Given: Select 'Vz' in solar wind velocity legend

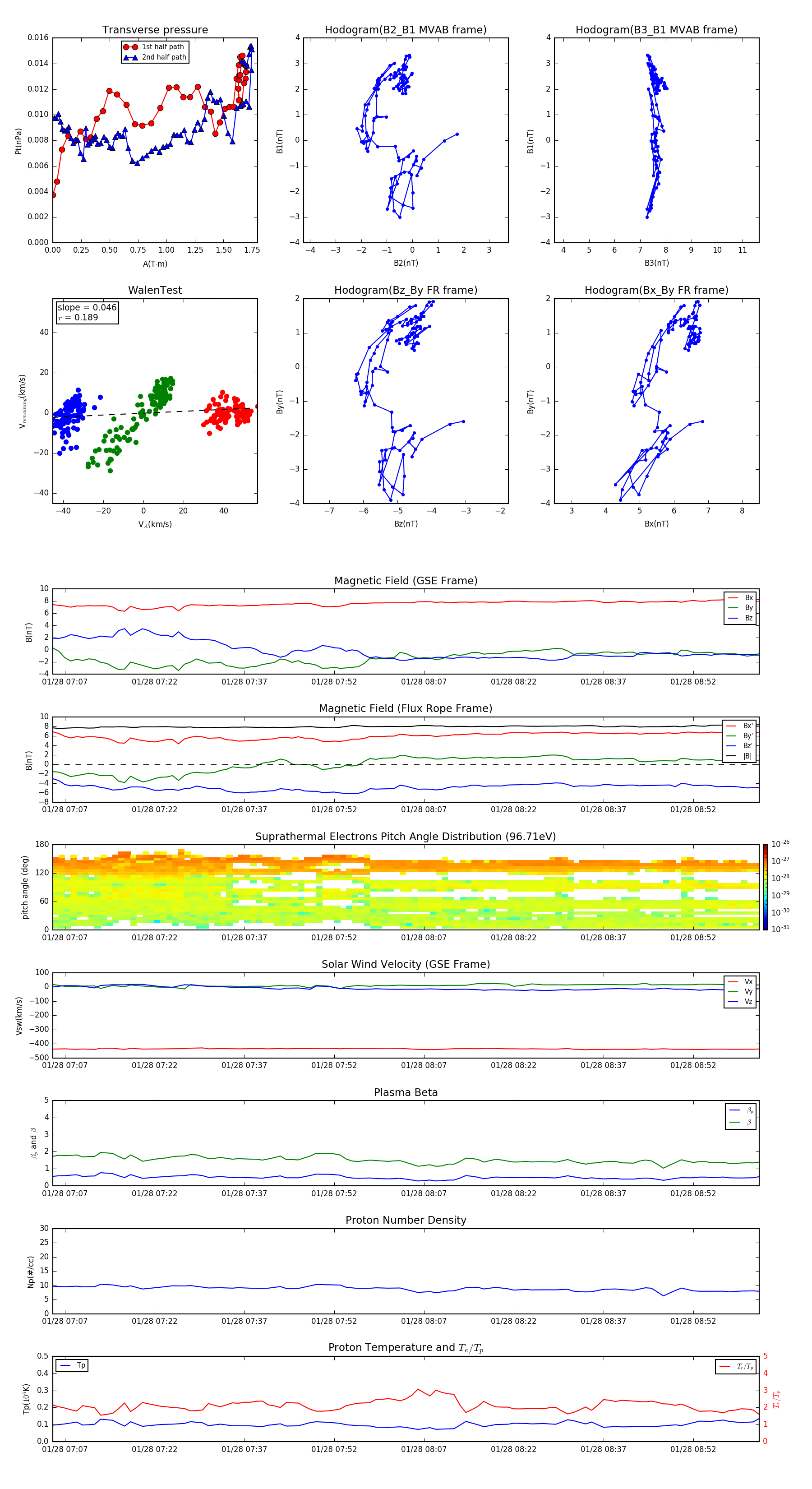Looking at the screenshot, I should [x=741, y=1002].
